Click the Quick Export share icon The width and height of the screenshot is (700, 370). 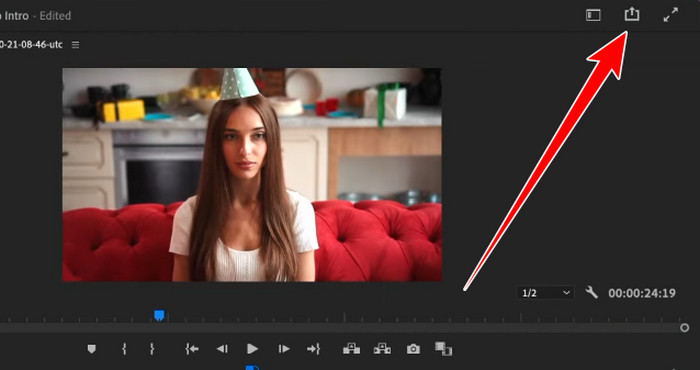tap(632, 15)
